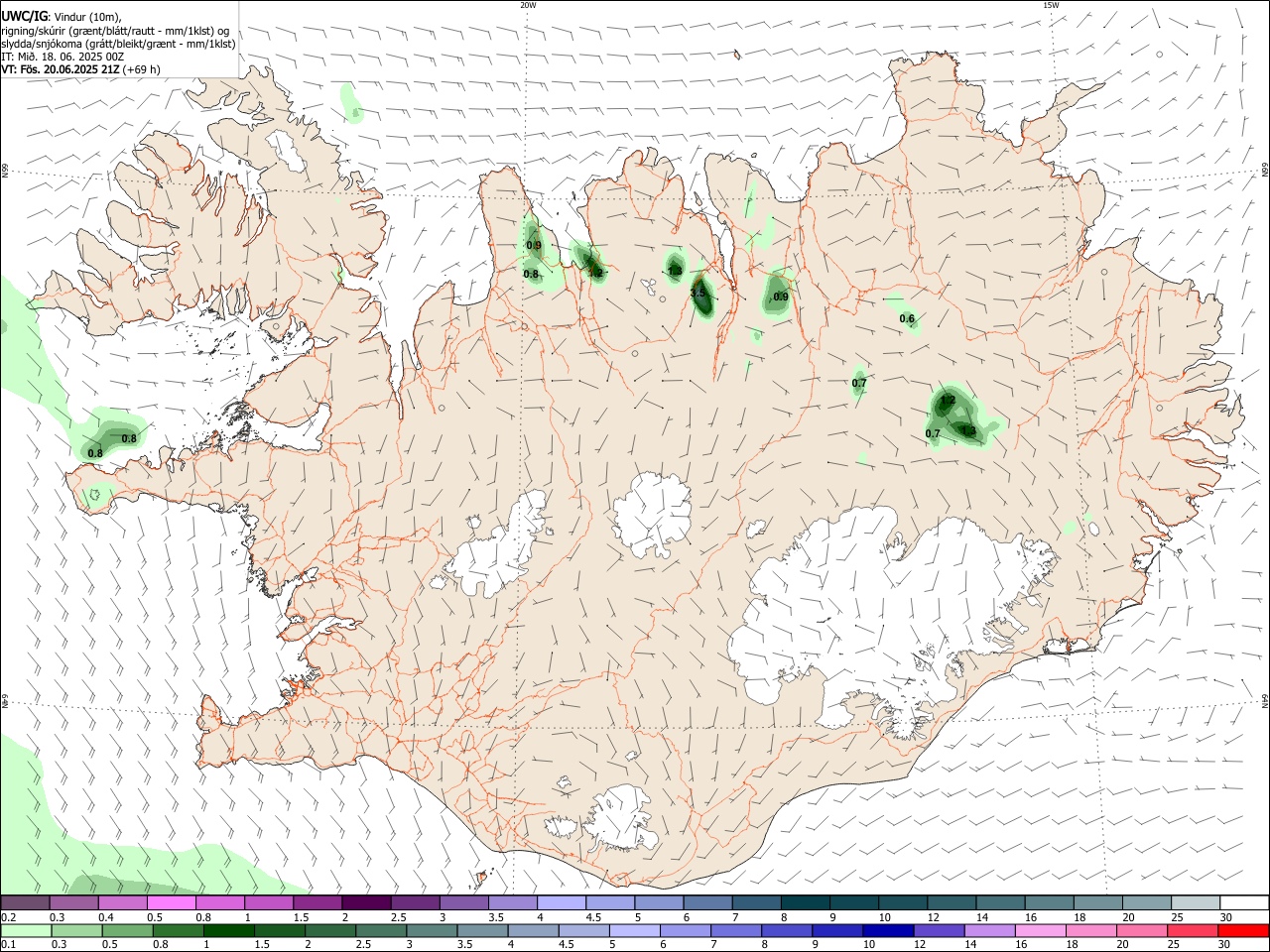This screenshot has height=952, width=1270.
Task: Click the 0.9 label just east of 3.5
Action: (x=781, y=297)
